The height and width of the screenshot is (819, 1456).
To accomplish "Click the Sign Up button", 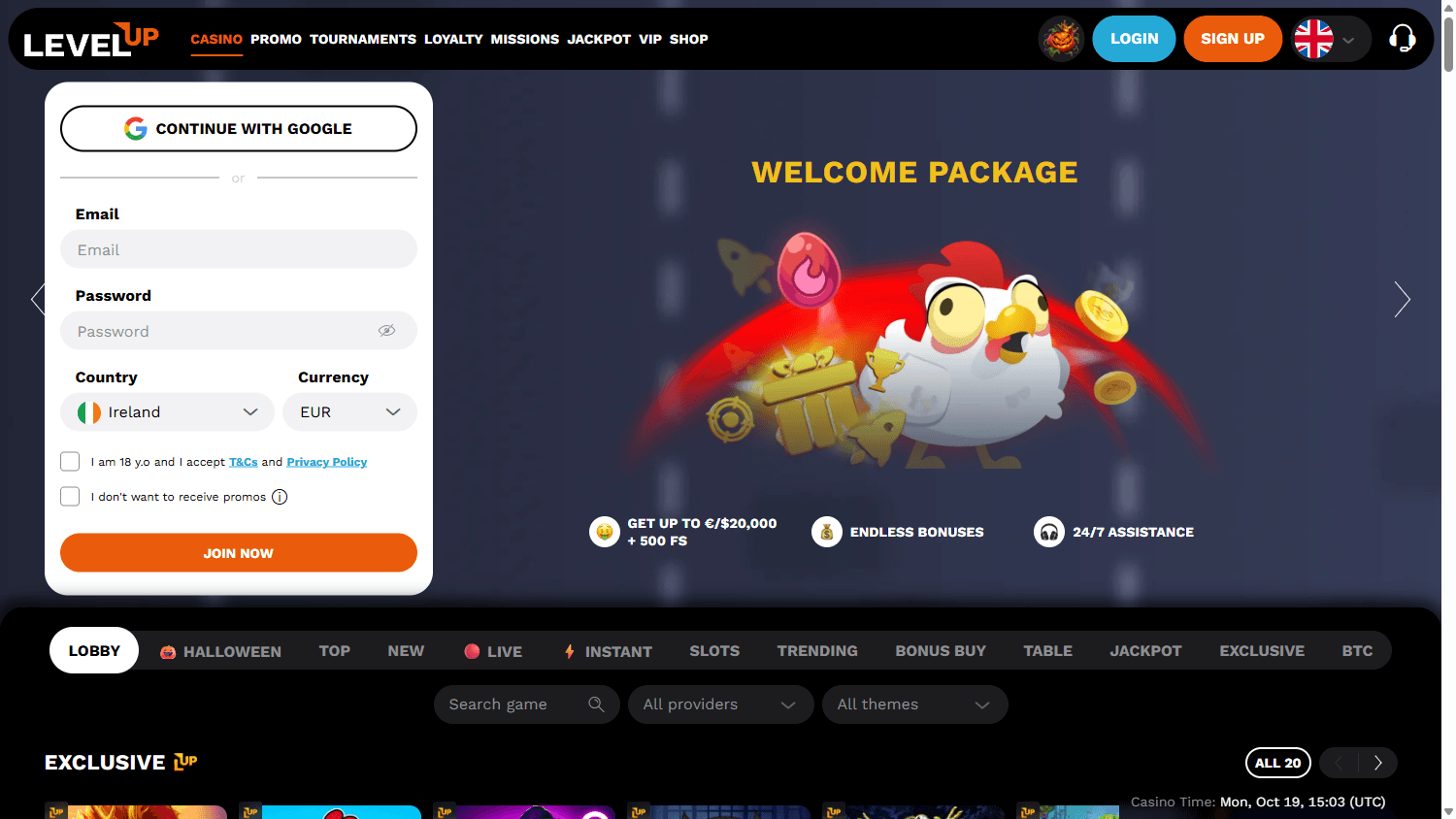I will click(1233, 39).
